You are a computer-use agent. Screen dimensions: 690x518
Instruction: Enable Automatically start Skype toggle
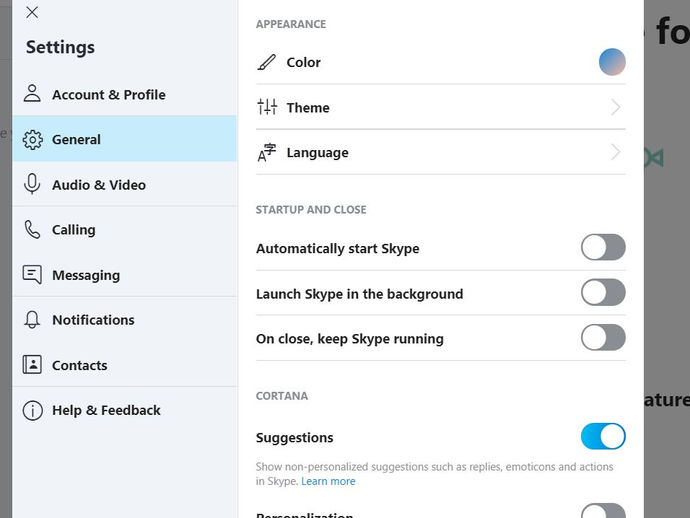click(603, 247)
